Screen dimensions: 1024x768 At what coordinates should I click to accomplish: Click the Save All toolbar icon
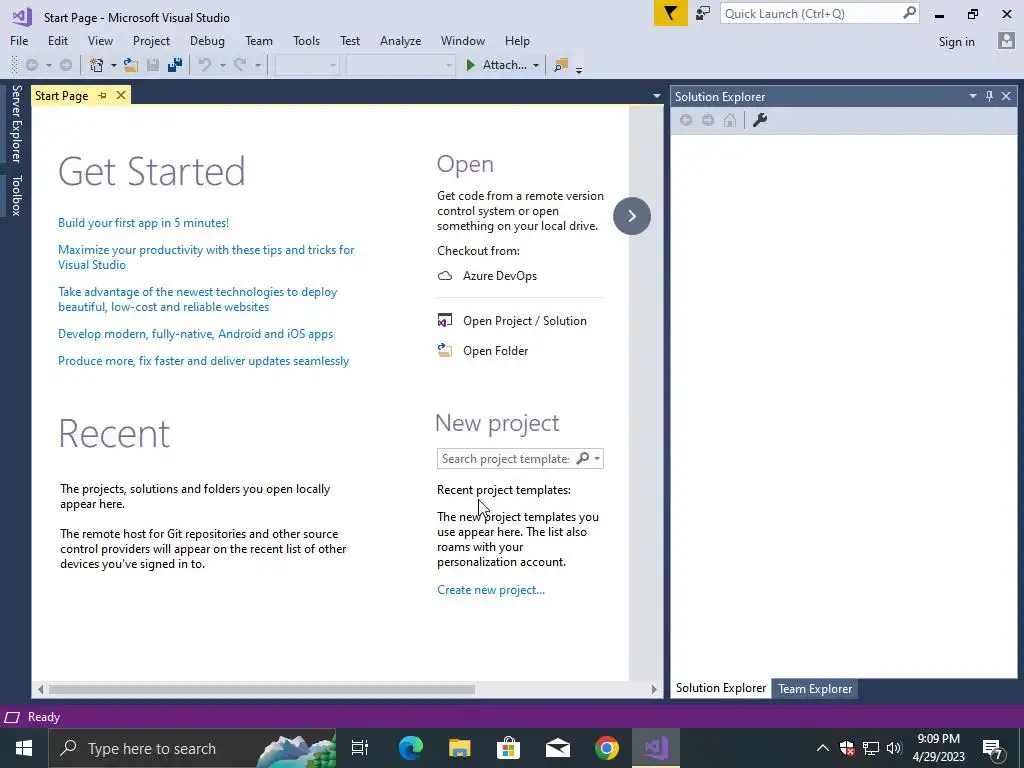174,65
